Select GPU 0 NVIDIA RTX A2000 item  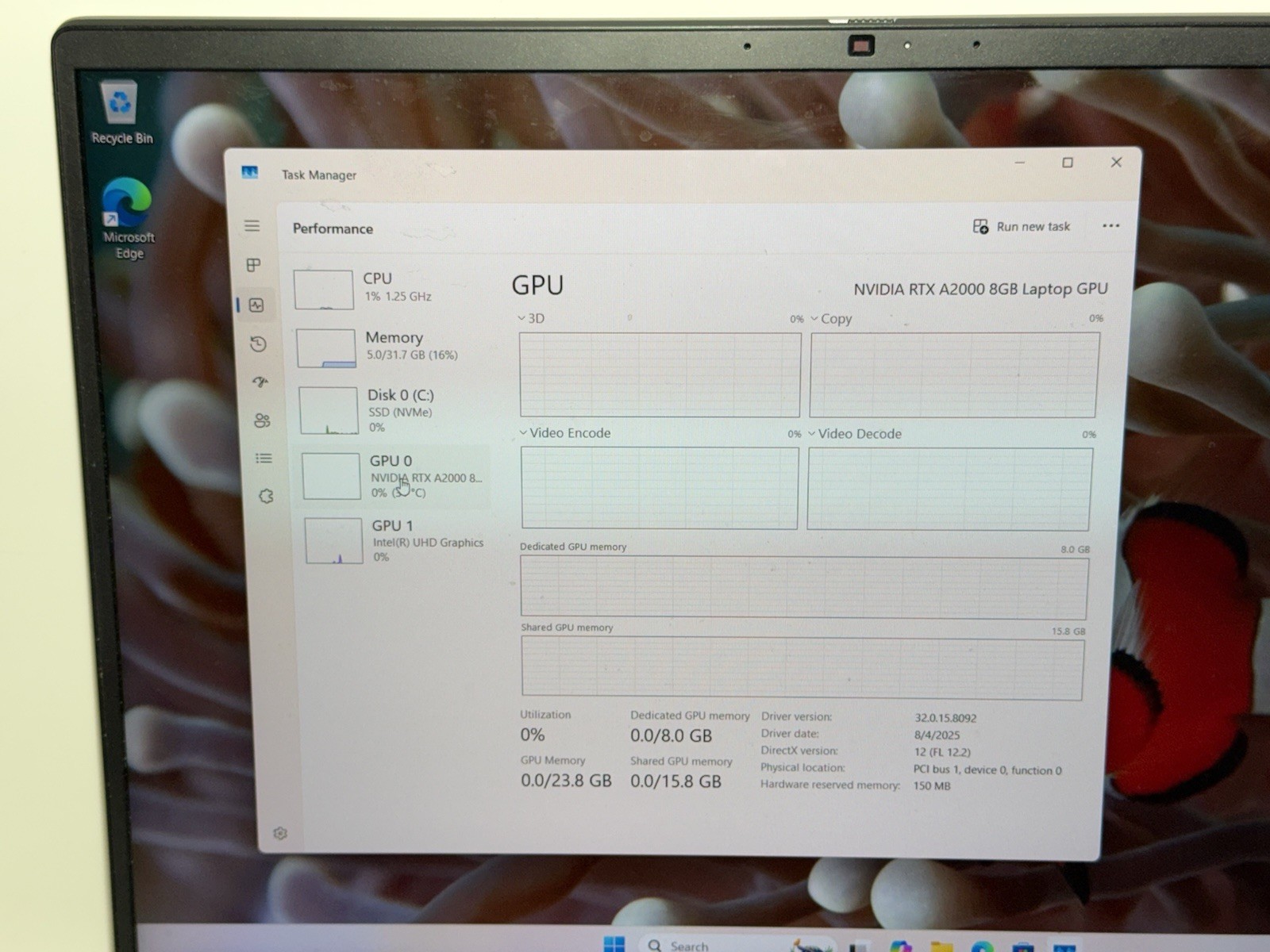click(394, 476)
